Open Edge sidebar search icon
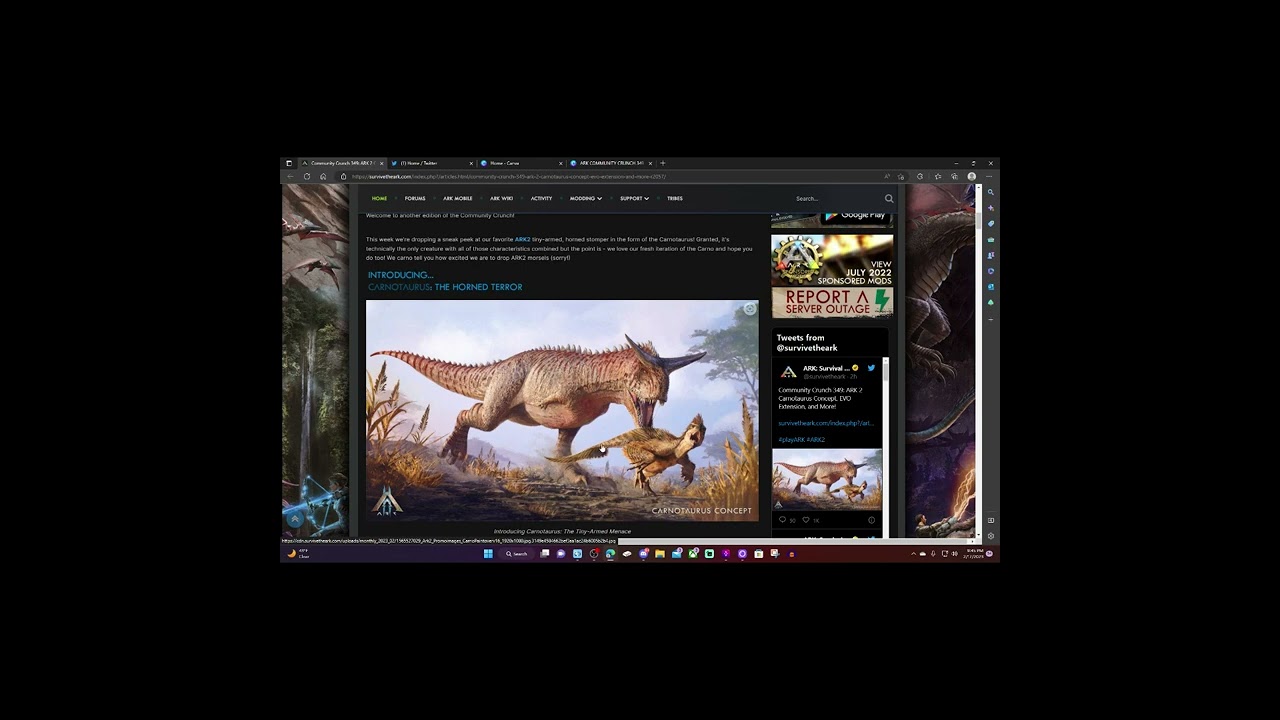The width and height of the screenshot is (1280, 720). [x=991, y=192]
